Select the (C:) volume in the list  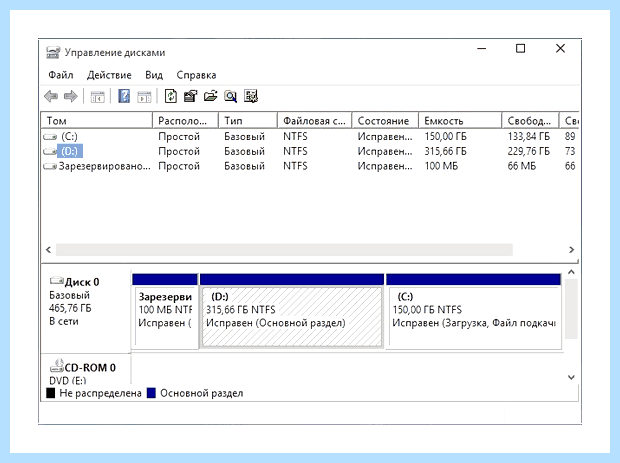[x=70, y=136]
